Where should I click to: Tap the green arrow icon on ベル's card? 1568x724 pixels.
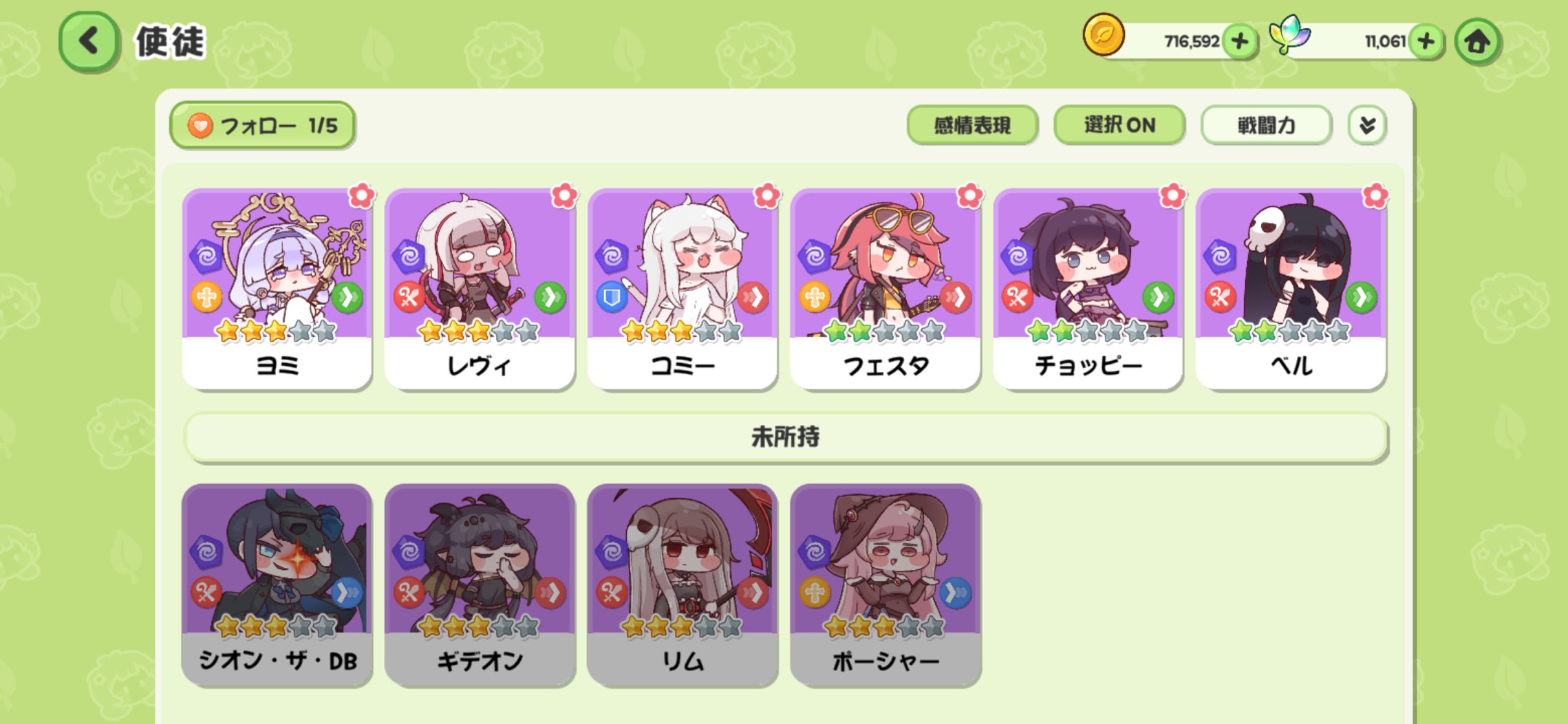pyautogui.click(x=1360, y=298)
